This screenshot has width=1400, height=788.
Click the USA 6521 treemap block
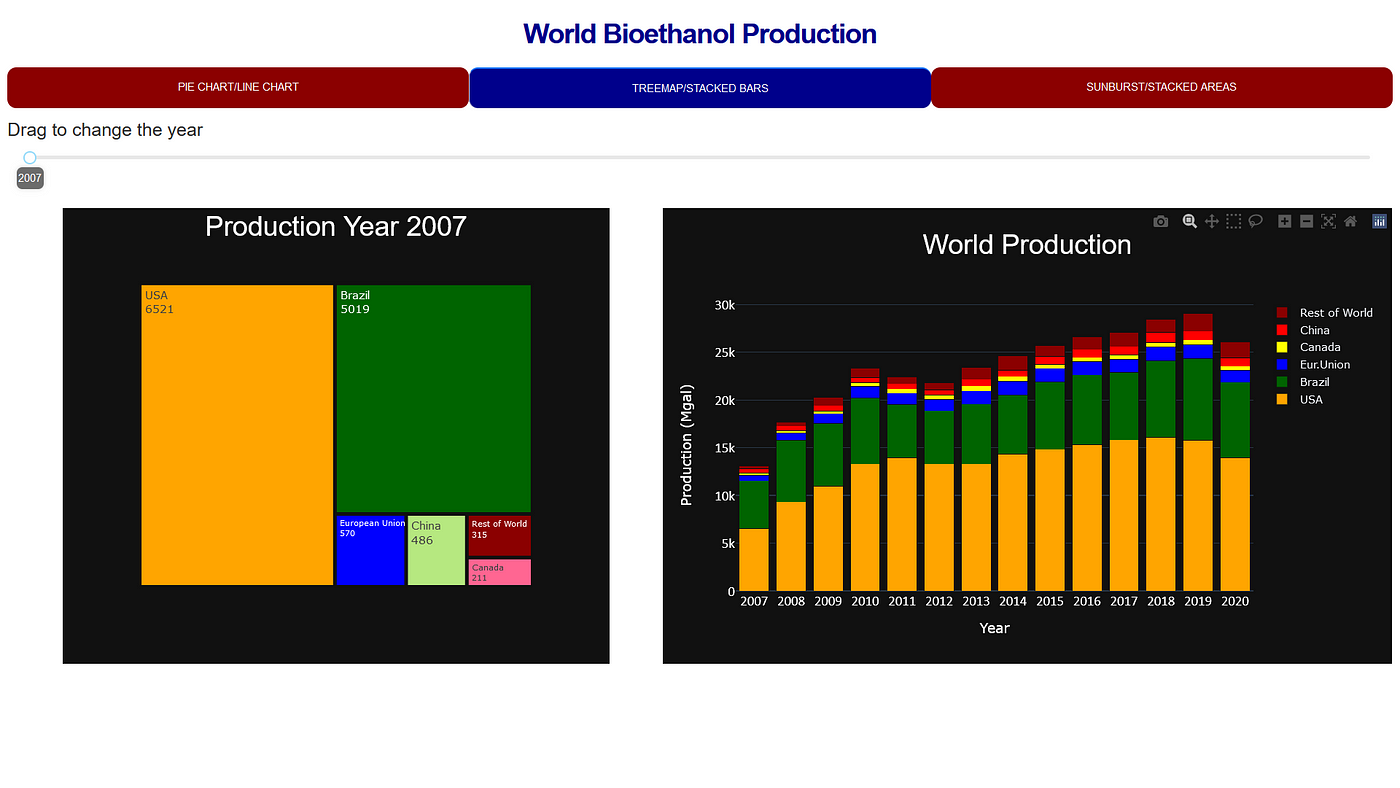(x=237, y=435)
